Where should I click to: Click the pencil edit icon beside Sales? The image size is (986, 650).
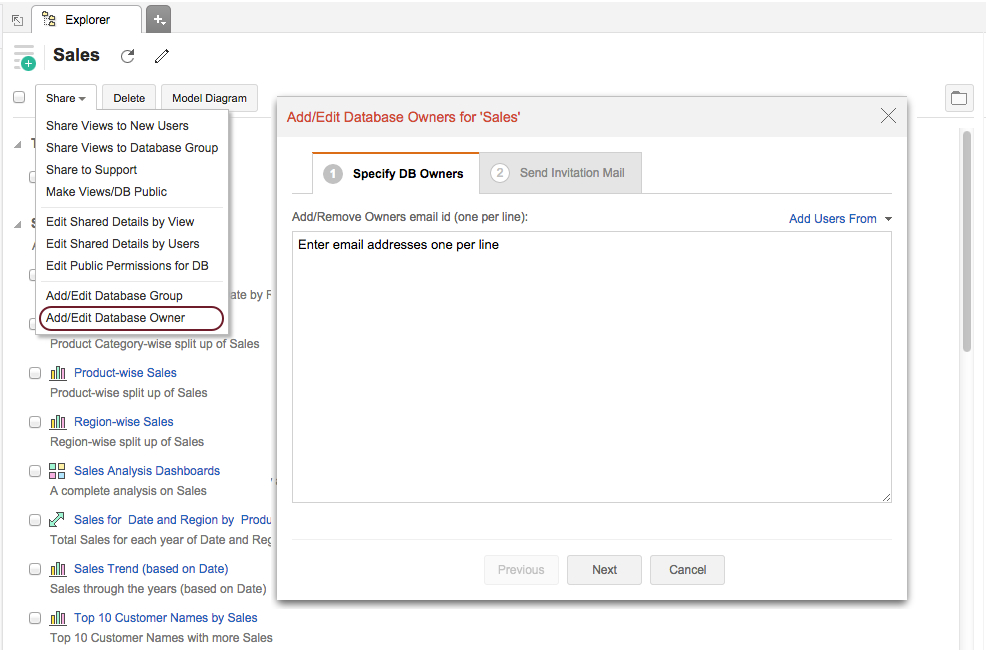coord(162,57)
